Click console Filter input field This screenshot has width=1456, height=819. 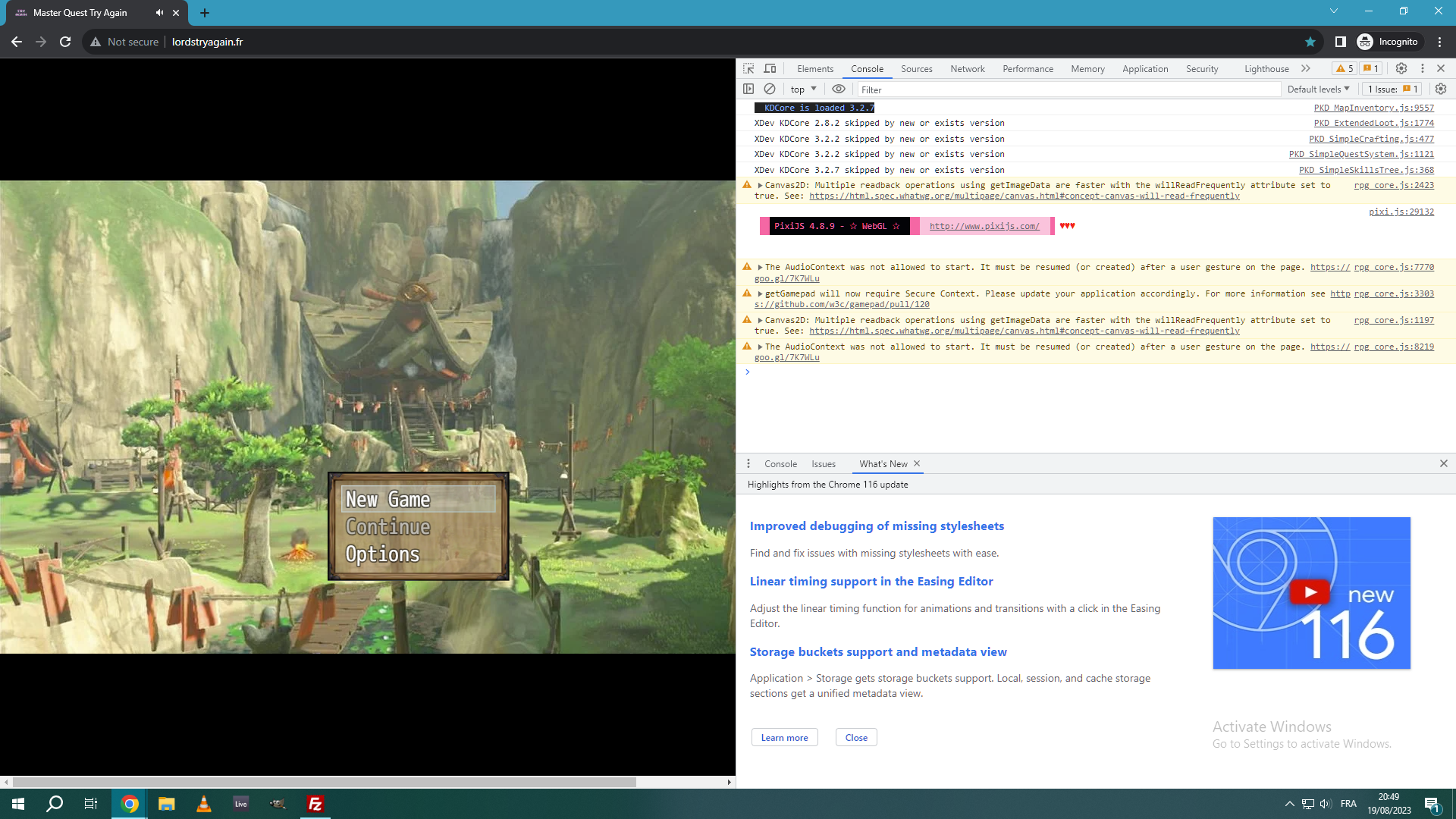[x=1069, y=89]
